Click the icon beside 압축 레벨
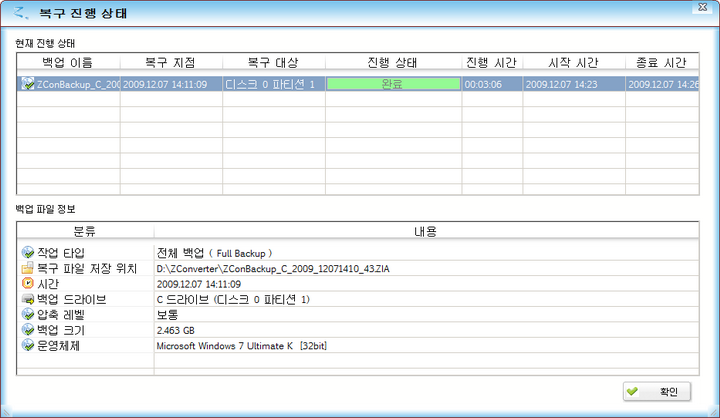This screenshot has width=720, height=418. pyautogui.click(x=28, y=314)
